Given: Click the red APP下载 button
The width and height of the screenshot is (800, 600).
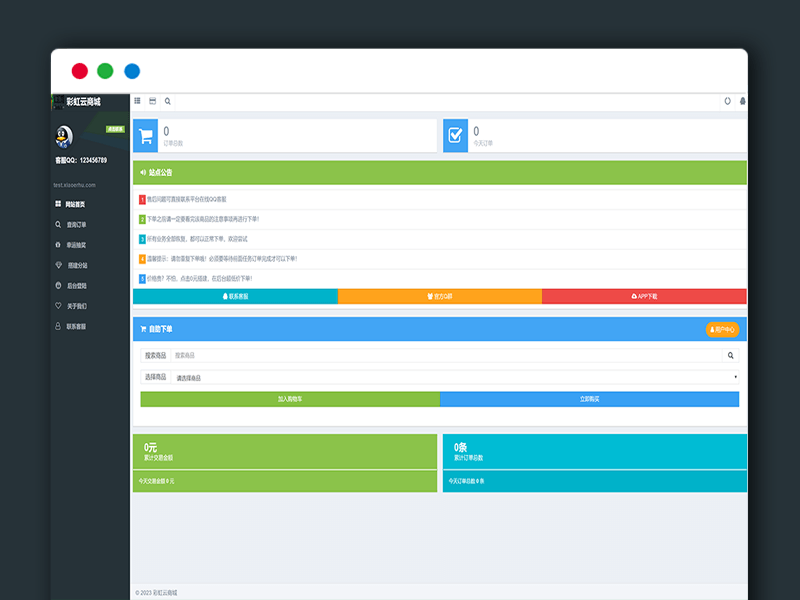Looking at the screenshot, I should pos(644,296).
